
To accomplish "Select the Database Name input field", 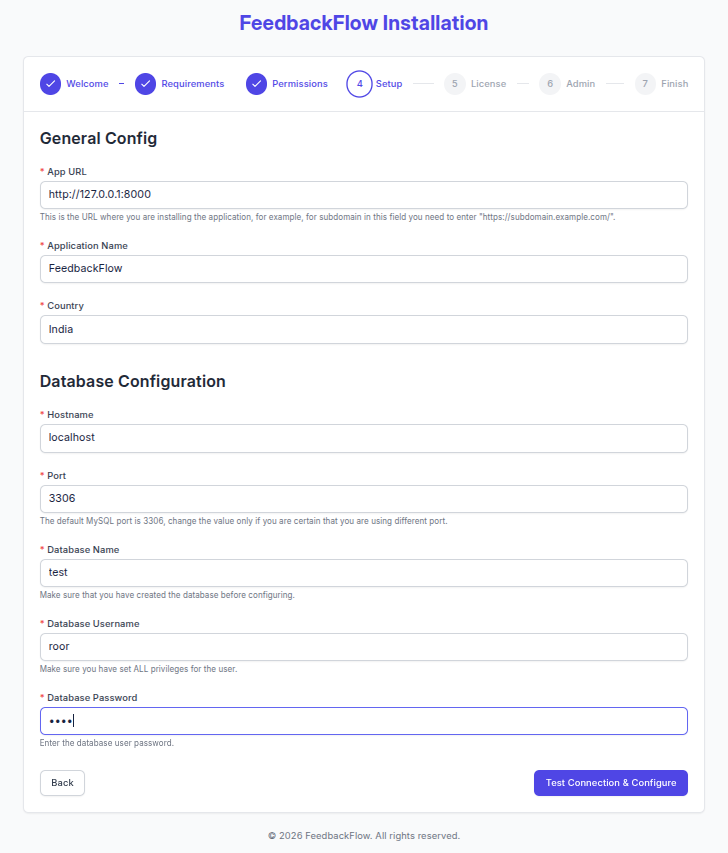I will (x=364, y=572).
